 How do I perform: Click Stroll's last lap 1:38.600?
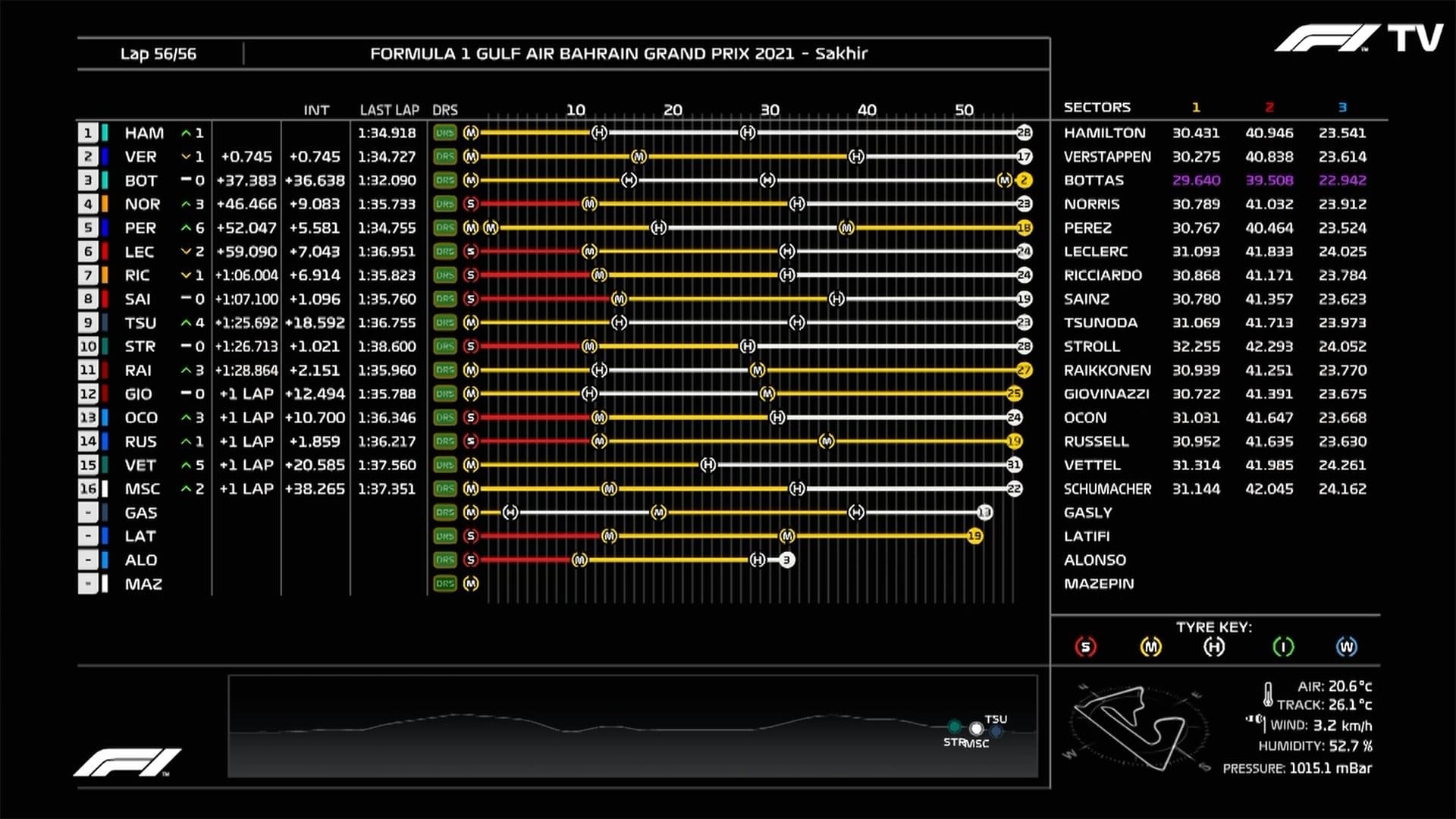pos(387,346)
